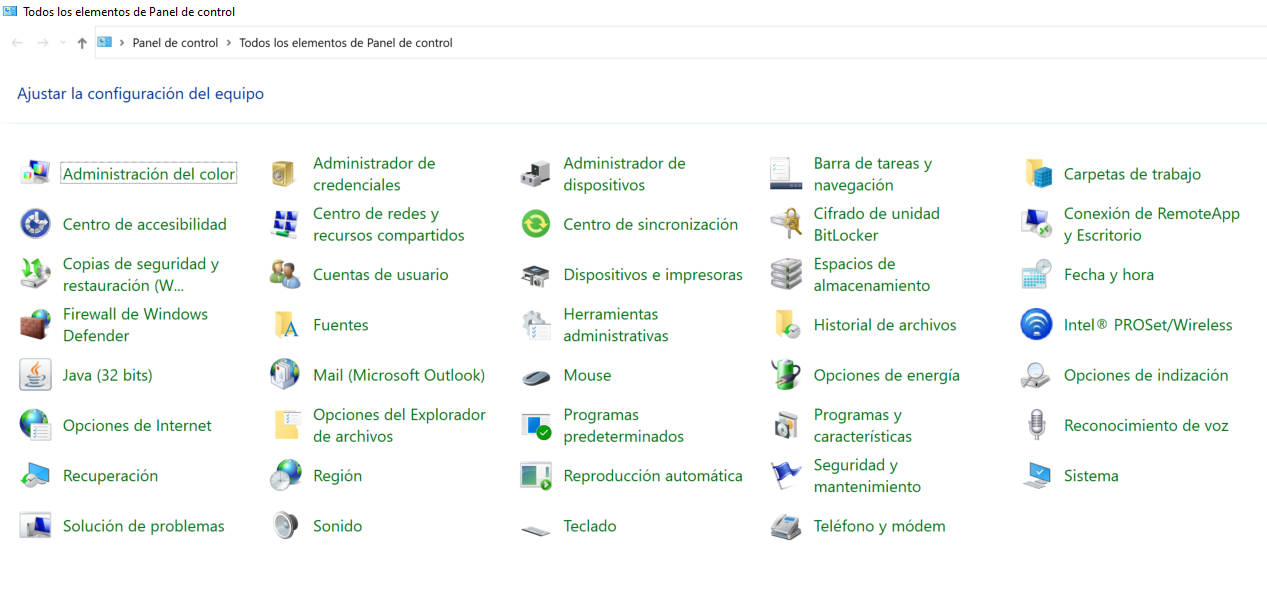Expand the chevron after Panel de control breadcrumb
Image resolution: width=1267 pixels, height=597 pixels.
[229, 43]
